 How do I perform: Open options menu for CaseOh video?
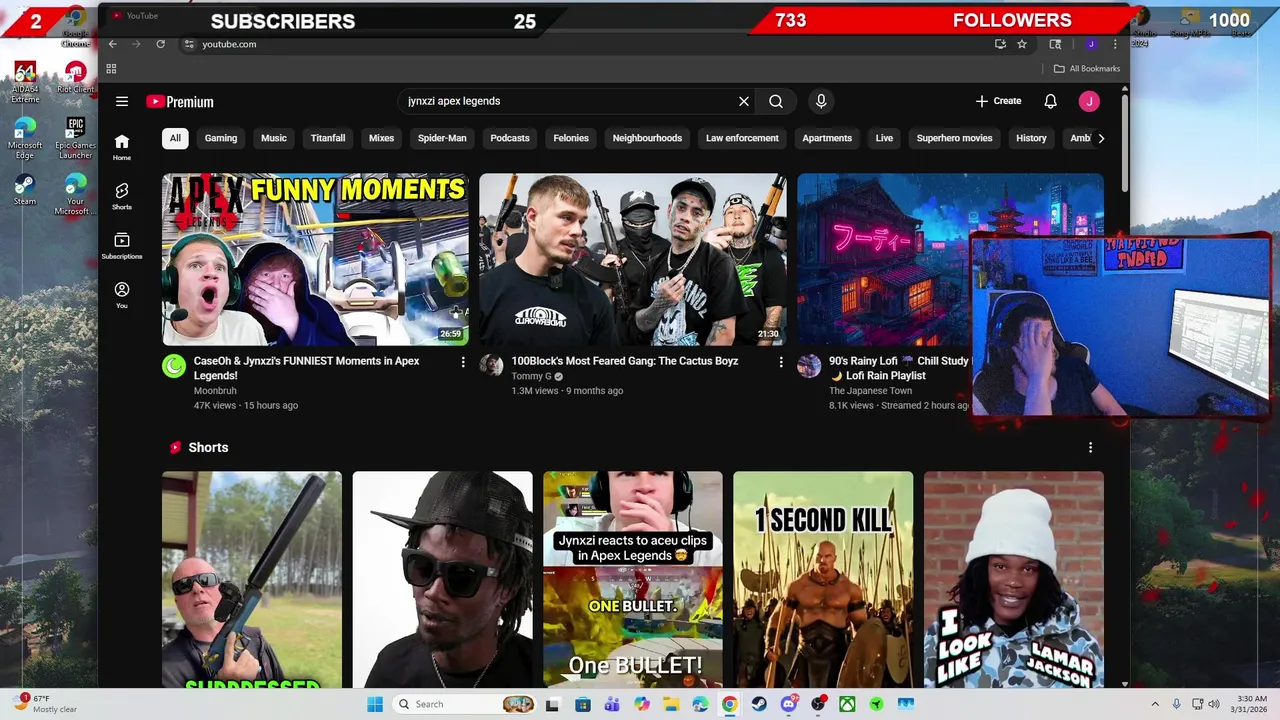(x=463, y=362)
